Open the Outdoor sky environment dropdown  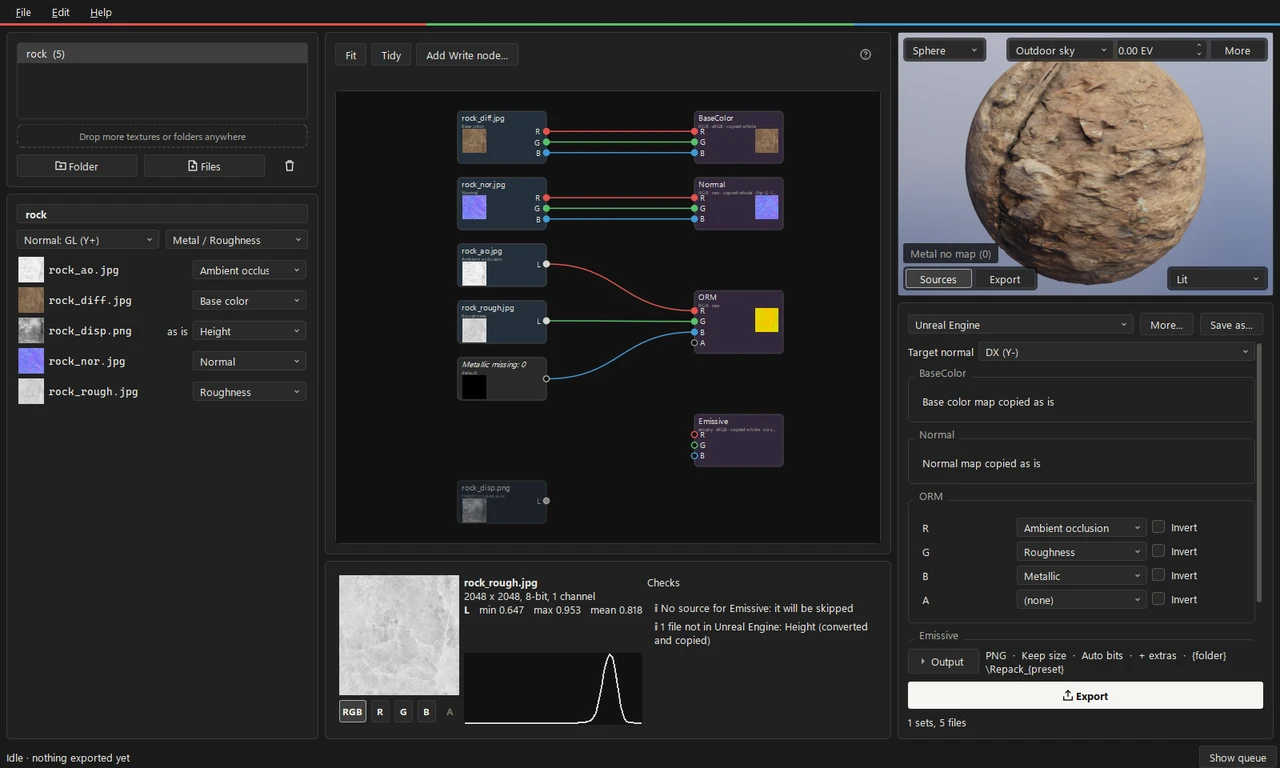[1060, 50]
